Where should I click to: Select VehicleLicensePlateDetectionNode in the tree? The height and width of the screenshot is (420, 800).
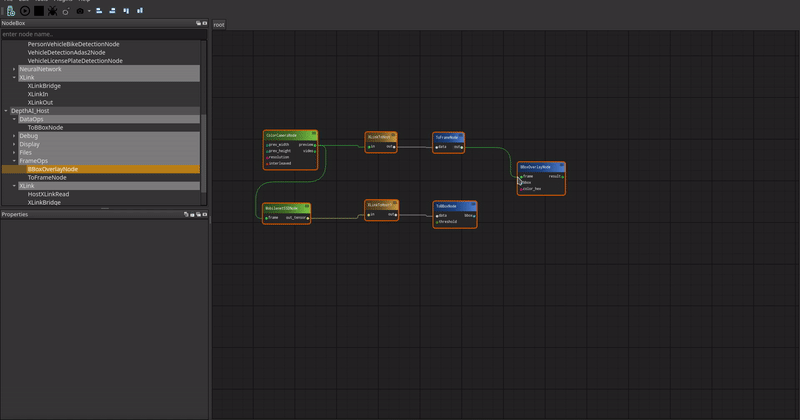75,61
